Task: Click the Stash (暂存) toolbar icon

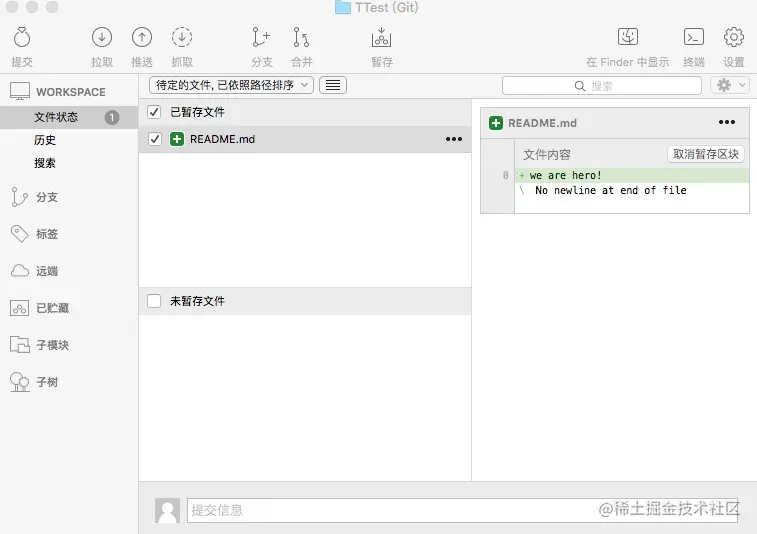Action: point(381,37)
